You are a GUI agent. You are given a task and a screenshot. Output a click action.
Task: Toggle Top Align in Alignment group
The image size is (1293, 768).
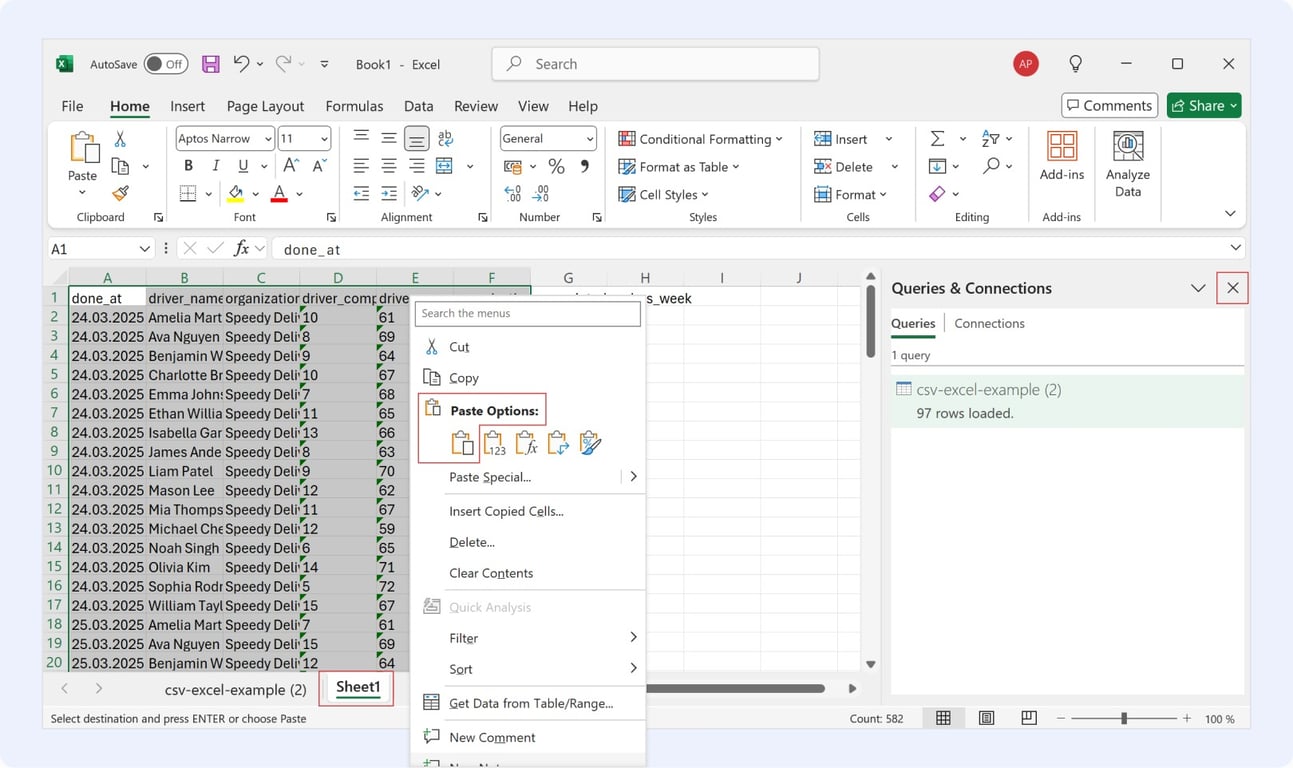coord(361,138)
